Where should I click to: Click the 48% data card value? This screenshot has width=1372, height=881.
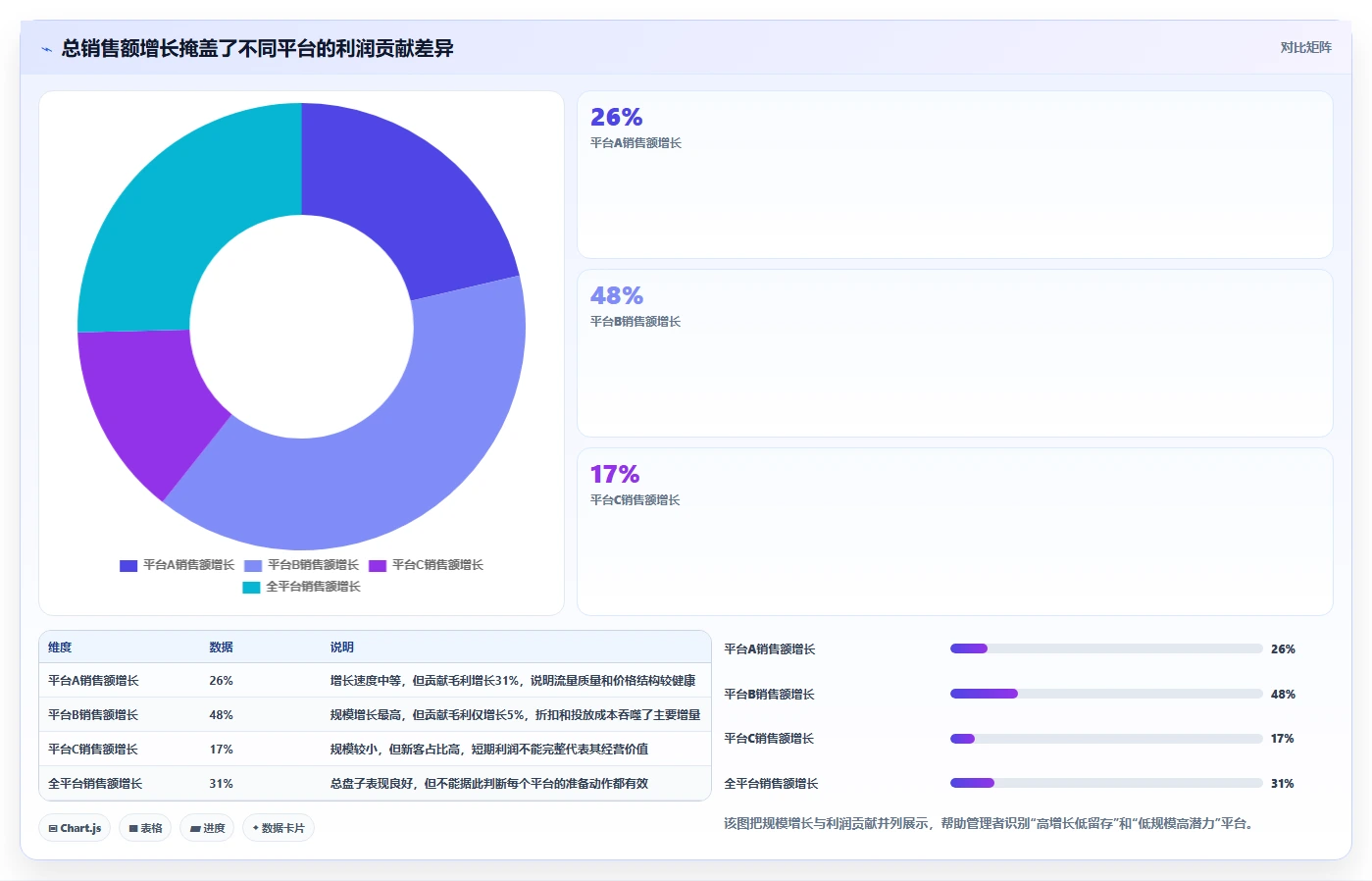(617, 295)
